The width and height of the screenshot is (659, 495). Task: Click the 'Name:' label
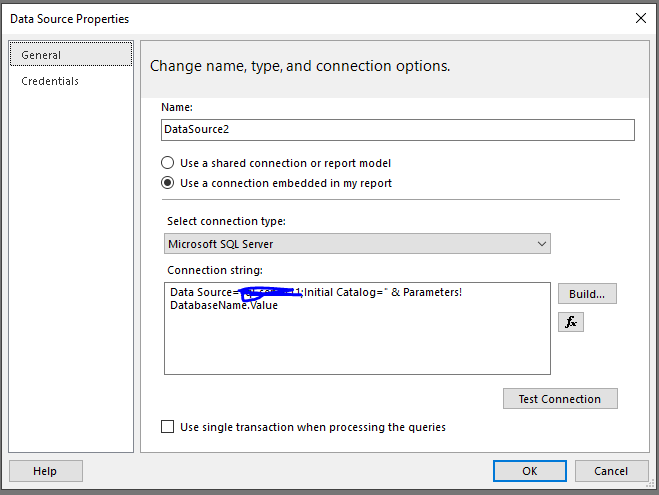177,107
